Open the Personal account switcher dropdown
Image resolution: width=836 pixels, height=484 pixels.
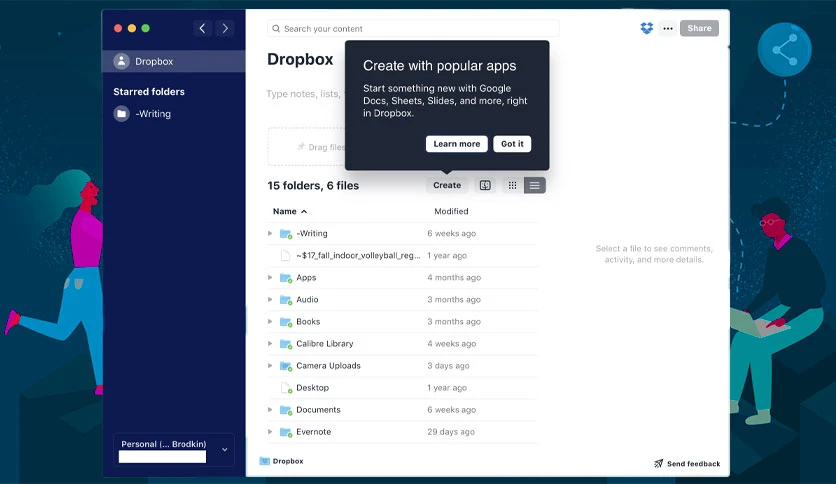click(174, 450)
